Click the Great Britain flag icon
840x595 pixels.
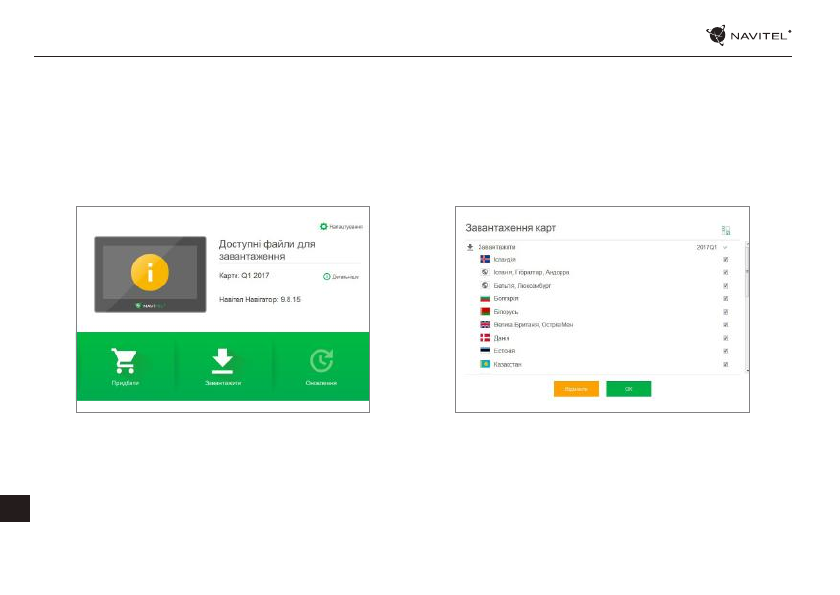[485, 325]
